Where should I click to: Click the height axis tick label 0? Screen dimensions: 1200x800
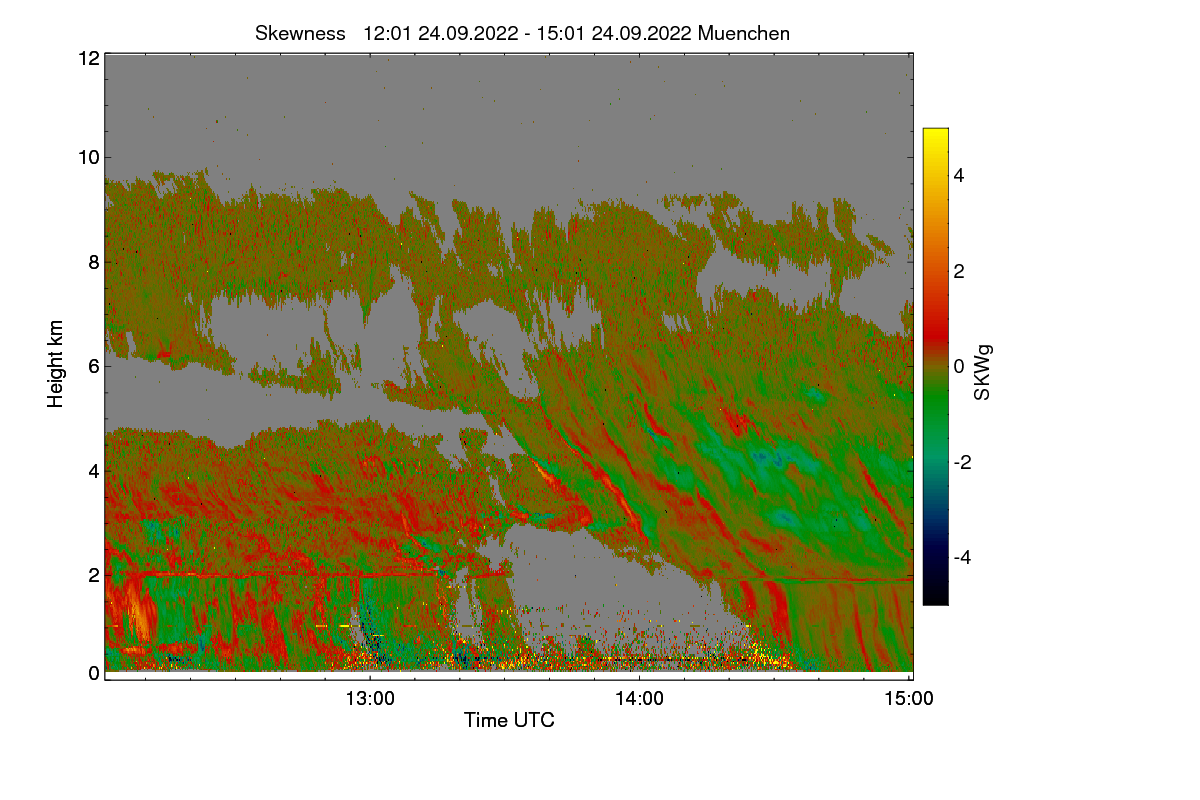[93, 673]
